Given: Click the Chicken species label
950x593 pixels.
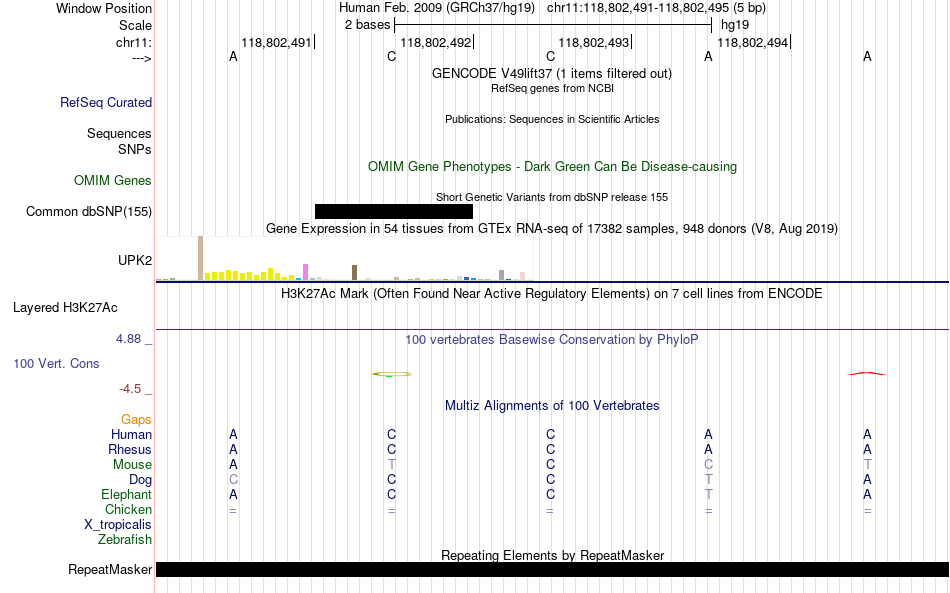Looking at the screenshot, I should [x=128, y=509].
